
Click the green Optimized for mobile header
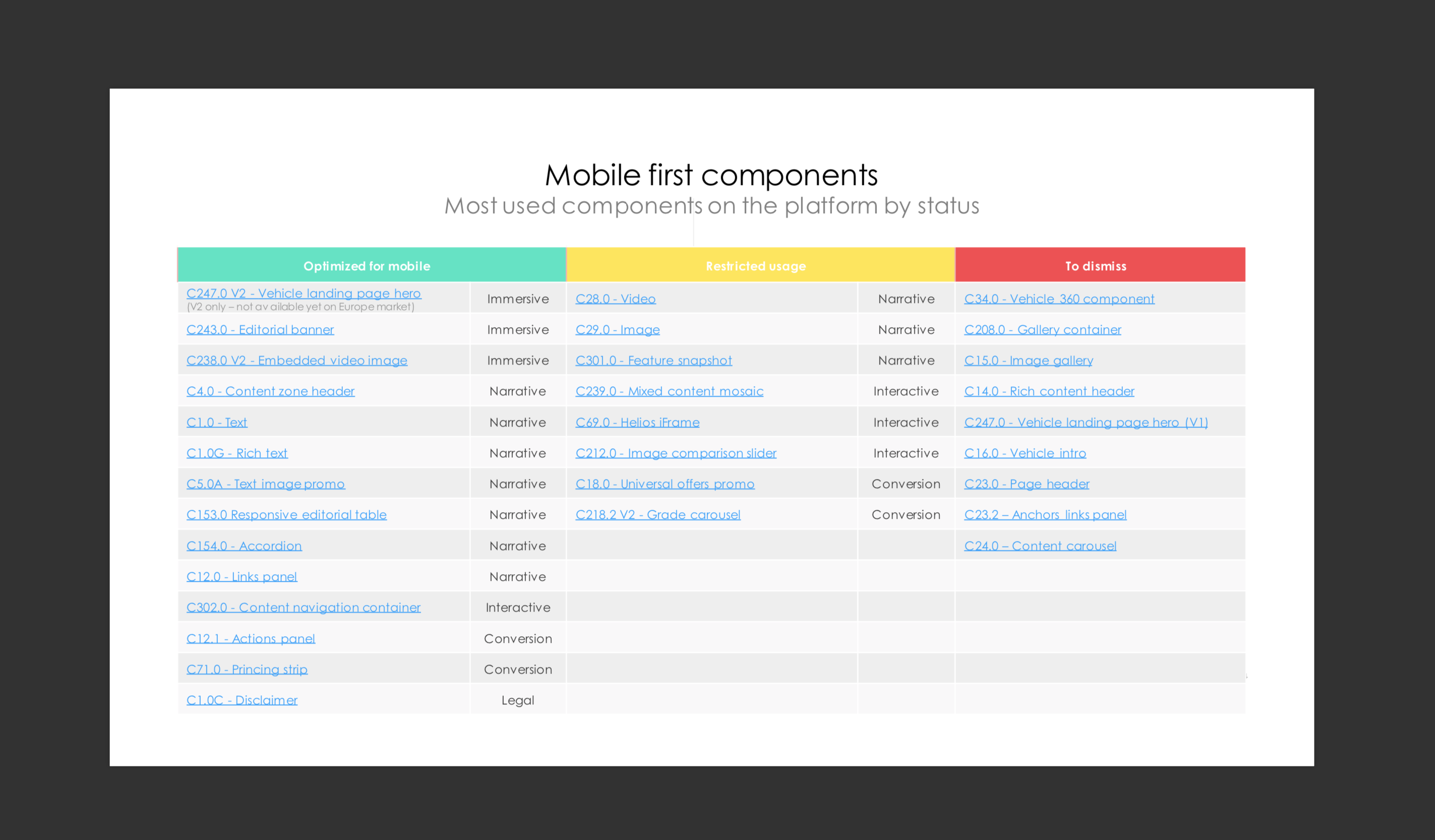(x=367, y=266)
